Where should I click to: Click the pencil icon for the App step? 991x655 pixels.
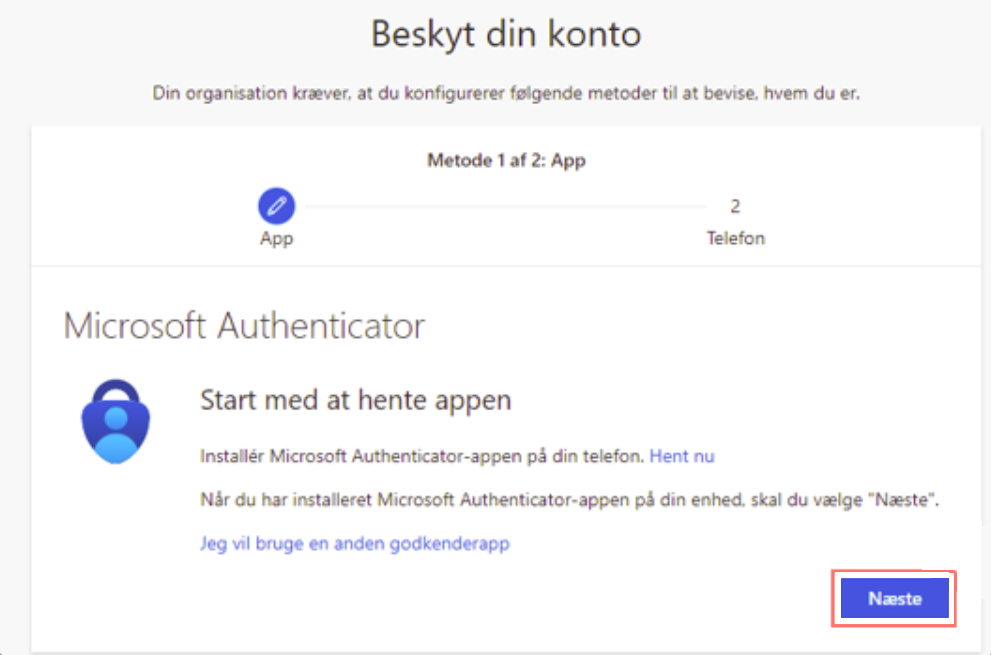pyautogui.click(x=276, y=206)
